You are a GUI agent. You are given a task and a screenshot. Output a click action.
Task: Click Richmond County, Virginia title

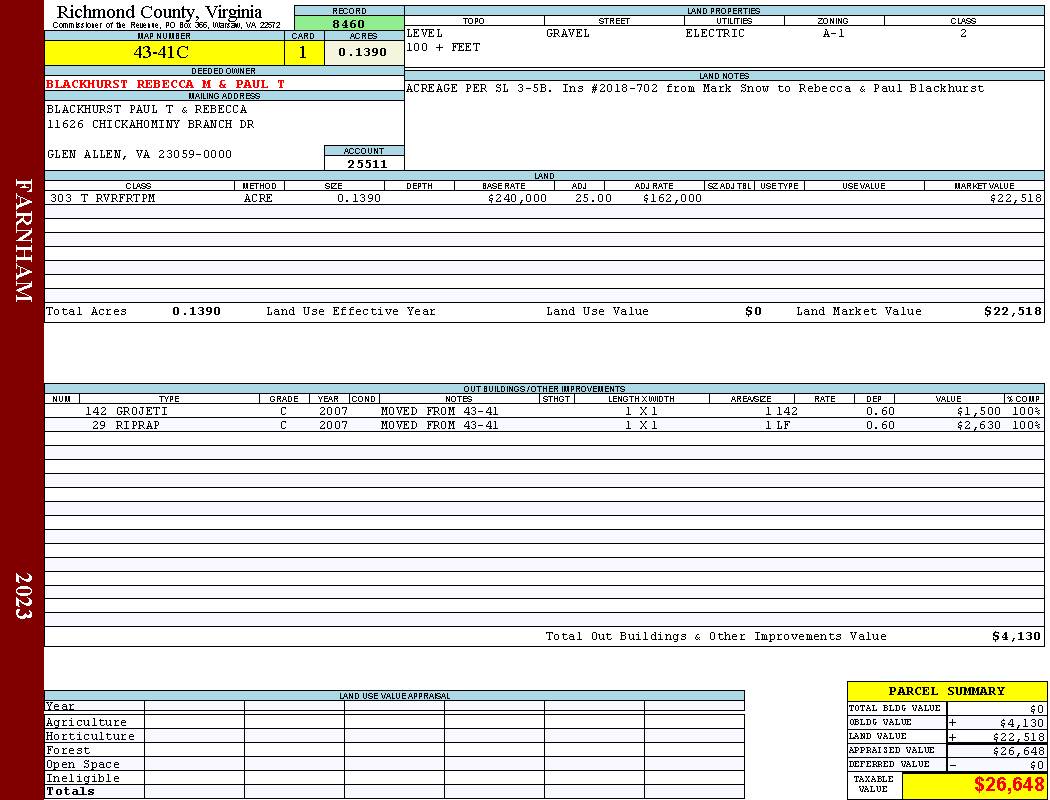[159, 12]
